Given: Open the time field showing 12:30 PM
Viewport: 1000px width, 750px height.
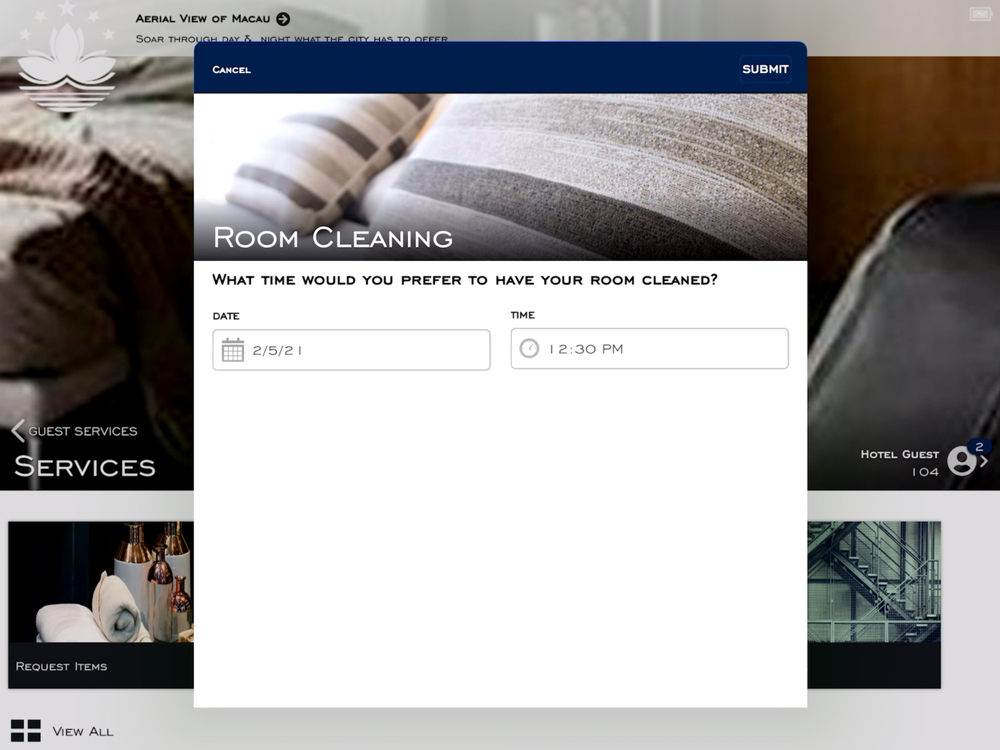Looking at the screenshot, I should tap(649, 349).
